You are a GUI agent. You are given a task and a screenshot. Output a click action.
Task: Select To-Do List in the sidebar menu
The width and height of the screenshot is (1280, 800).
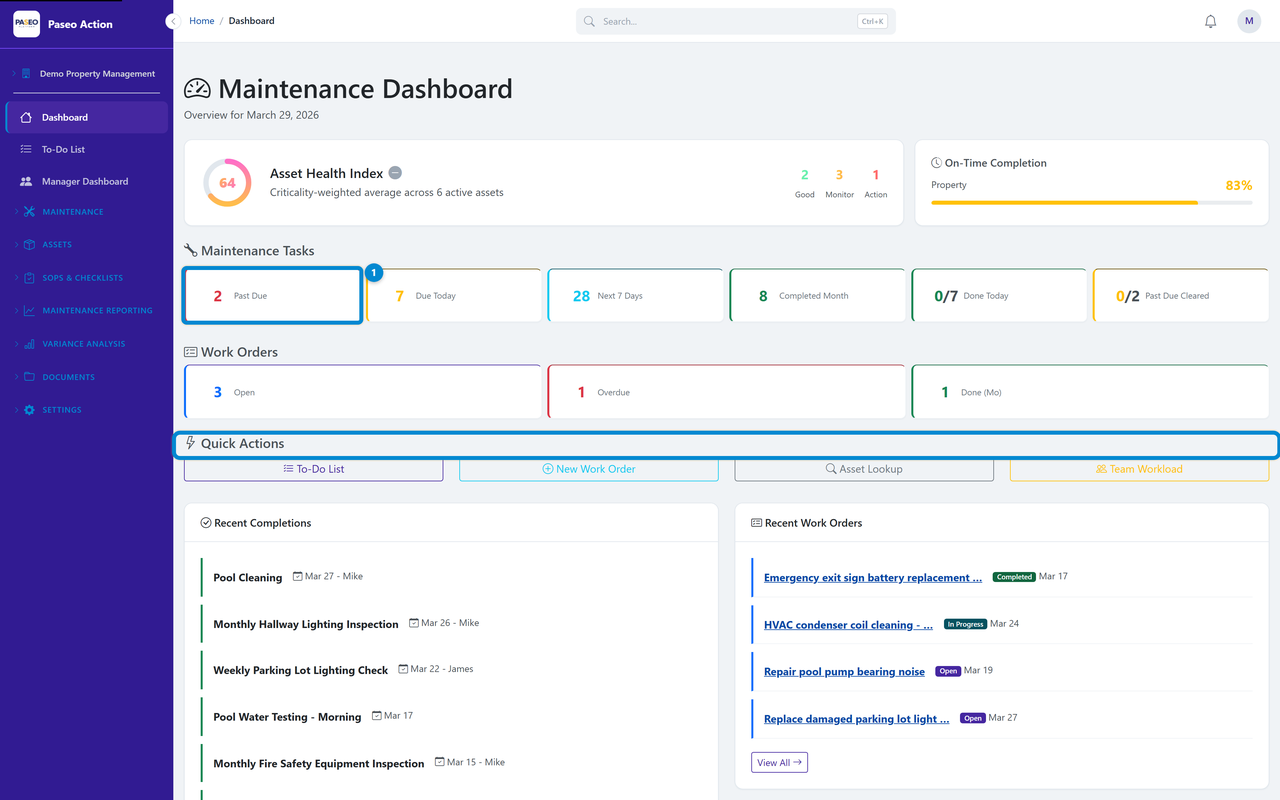click(63, 149)
